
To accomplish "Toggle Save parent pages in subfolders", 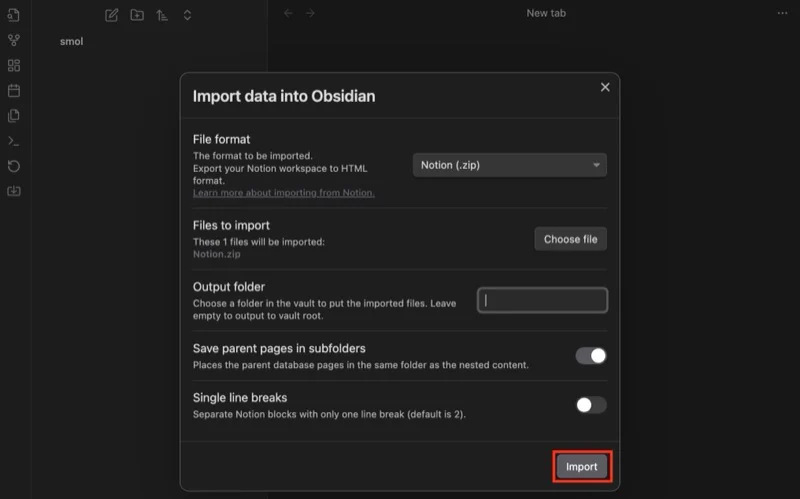I will coord(591,356).
